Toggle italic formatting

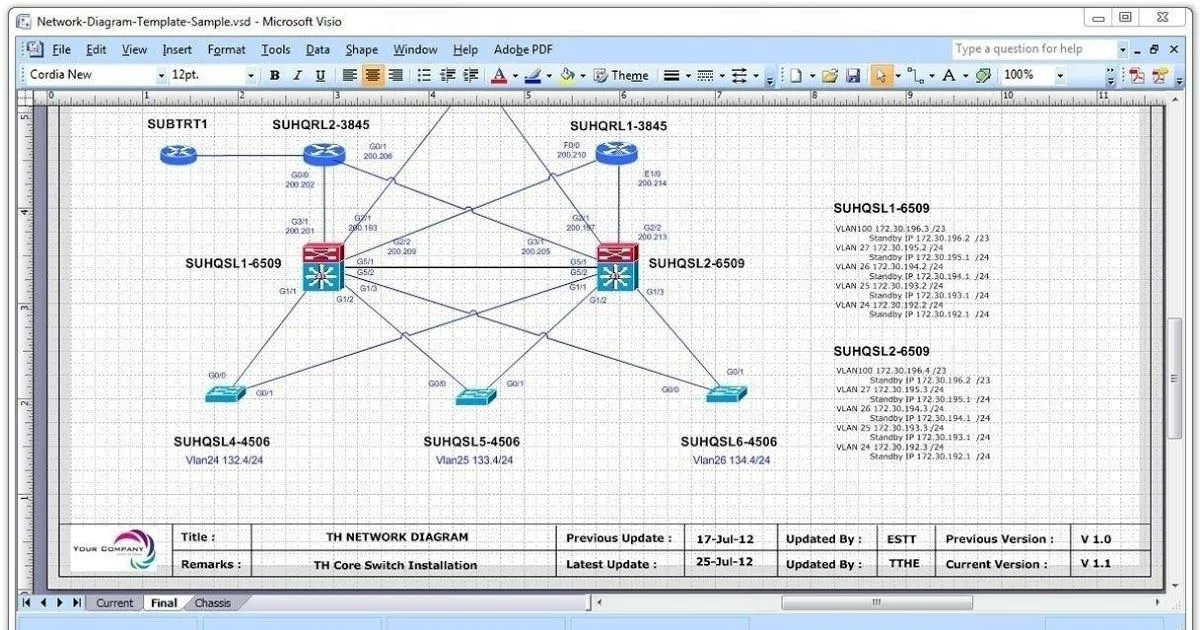[x=298, y=75]
